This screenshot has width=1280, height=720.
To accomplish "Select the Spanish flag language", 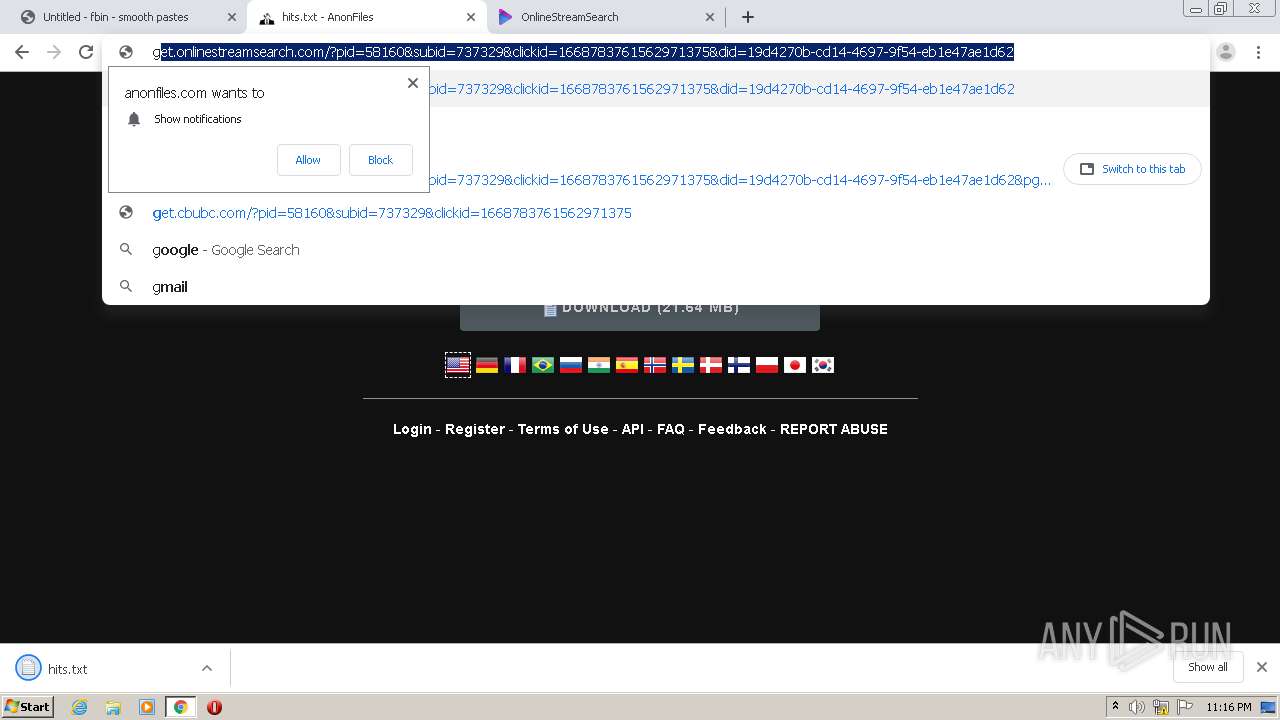I will pos(627,365).
